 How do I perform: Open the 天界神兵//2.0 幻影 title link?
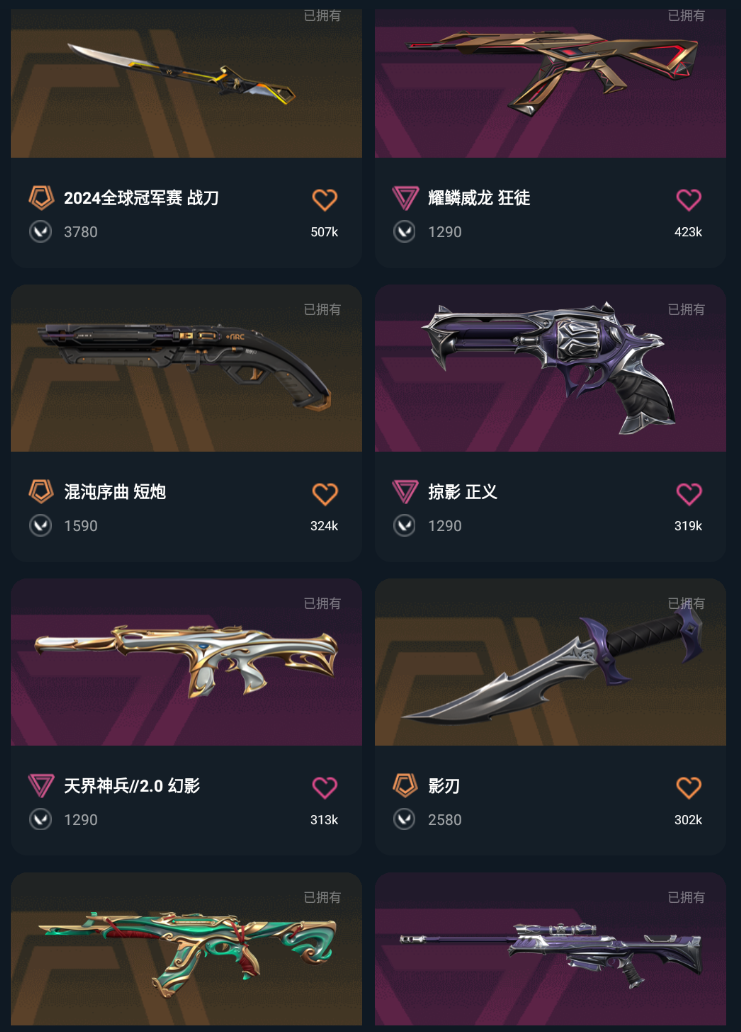pyautogui.click(x=132, y=785)
